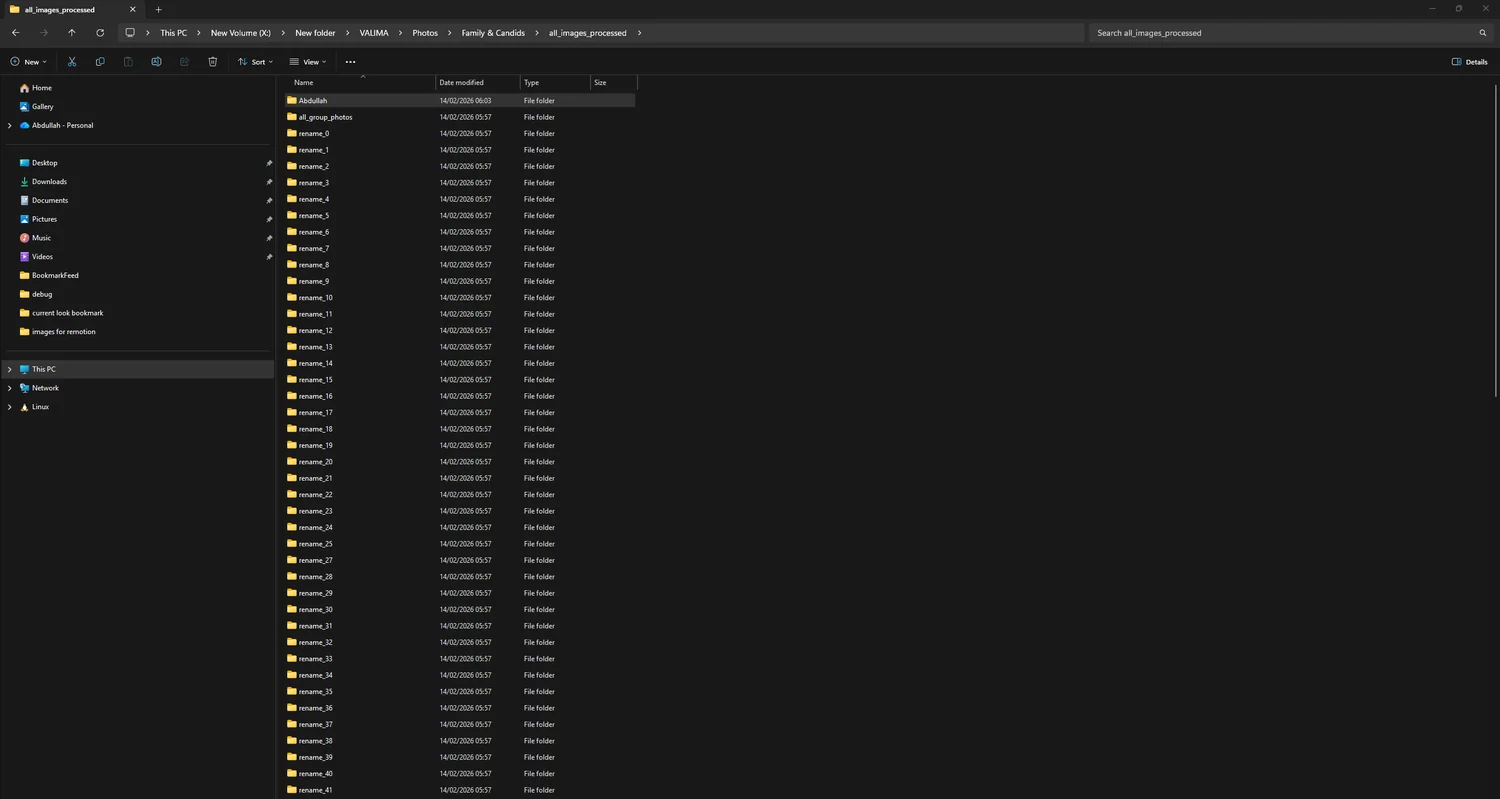Open the Sort dropdown menu
Screen dimensions: 1500x799
(x=255, y=62)
